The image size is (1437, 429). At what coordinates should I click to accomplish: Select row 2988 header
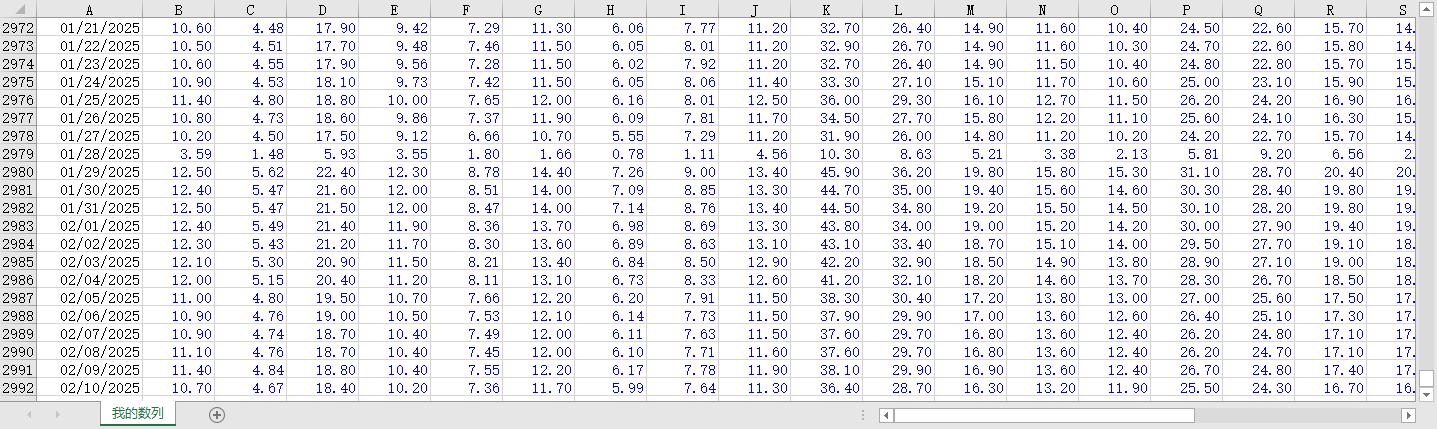[x=17, y=316]
